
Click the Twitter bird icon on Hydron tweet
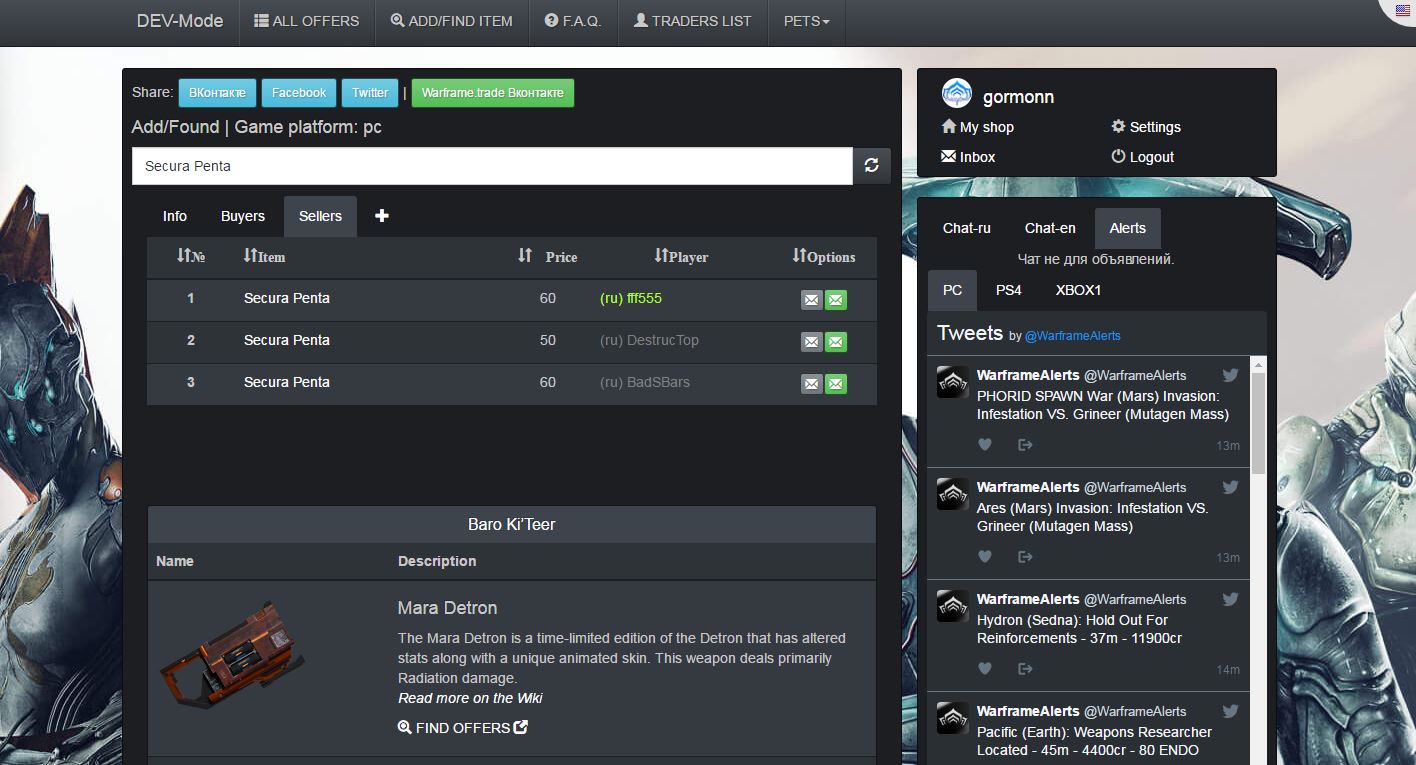tap(1231, 599)
